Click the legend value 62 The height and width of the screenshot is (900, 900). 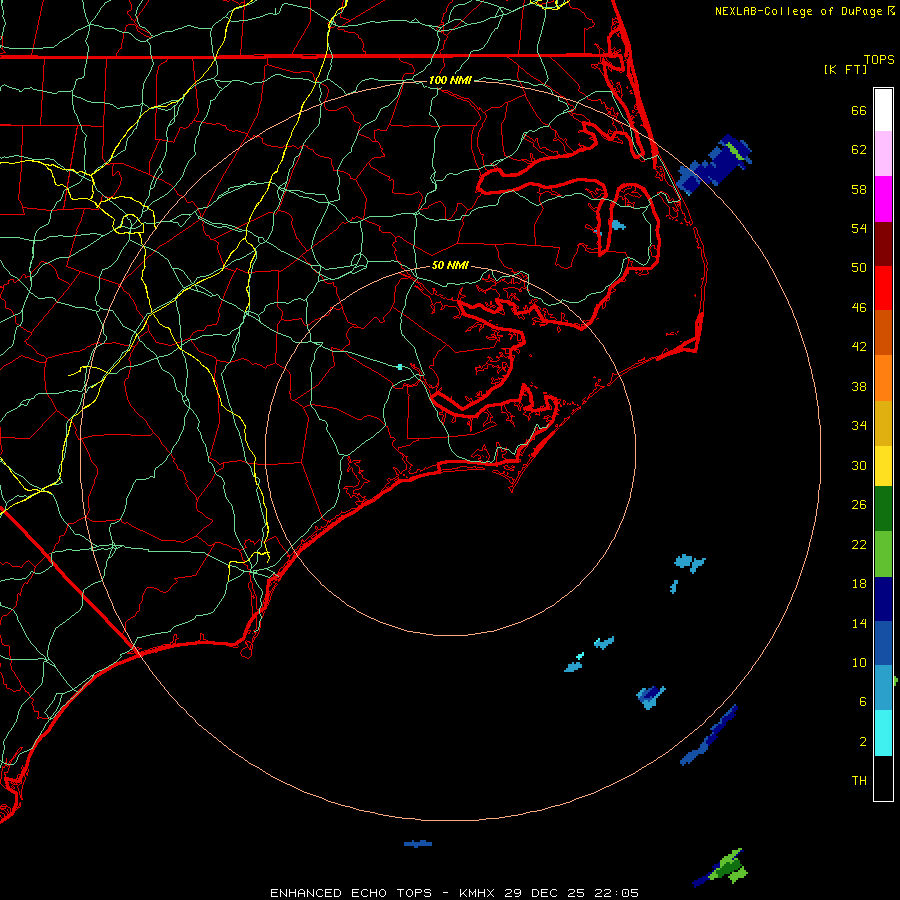click(x=859, y=150)
